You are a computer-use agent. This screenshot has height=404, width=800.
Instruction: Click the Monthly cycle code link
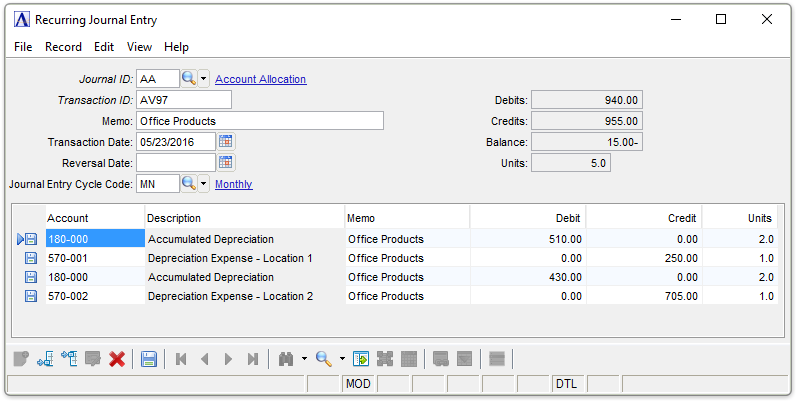pos(233,184)
